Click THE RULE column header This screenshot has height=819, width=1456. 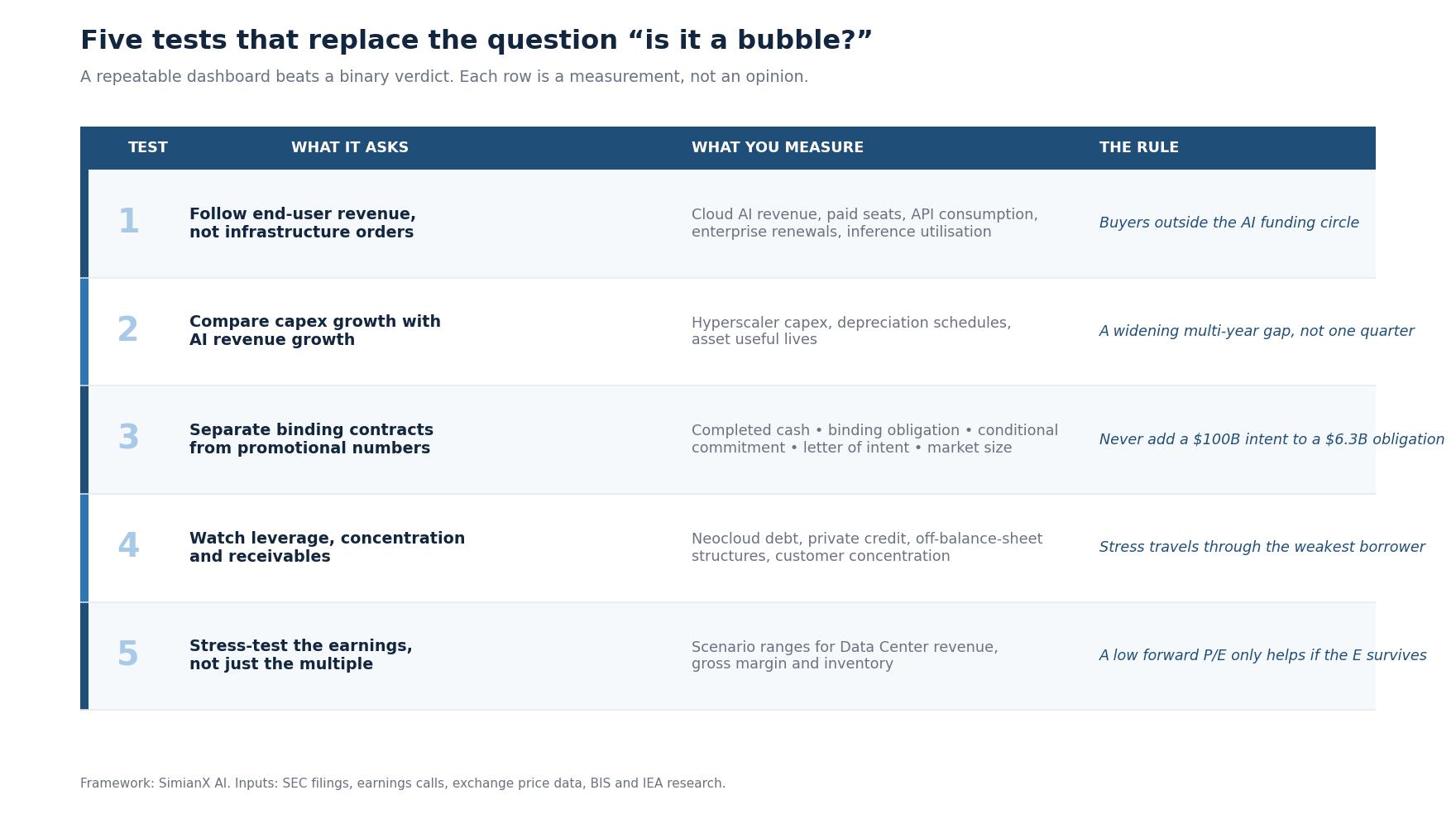pyautogui.click(x=1139, y=147)
